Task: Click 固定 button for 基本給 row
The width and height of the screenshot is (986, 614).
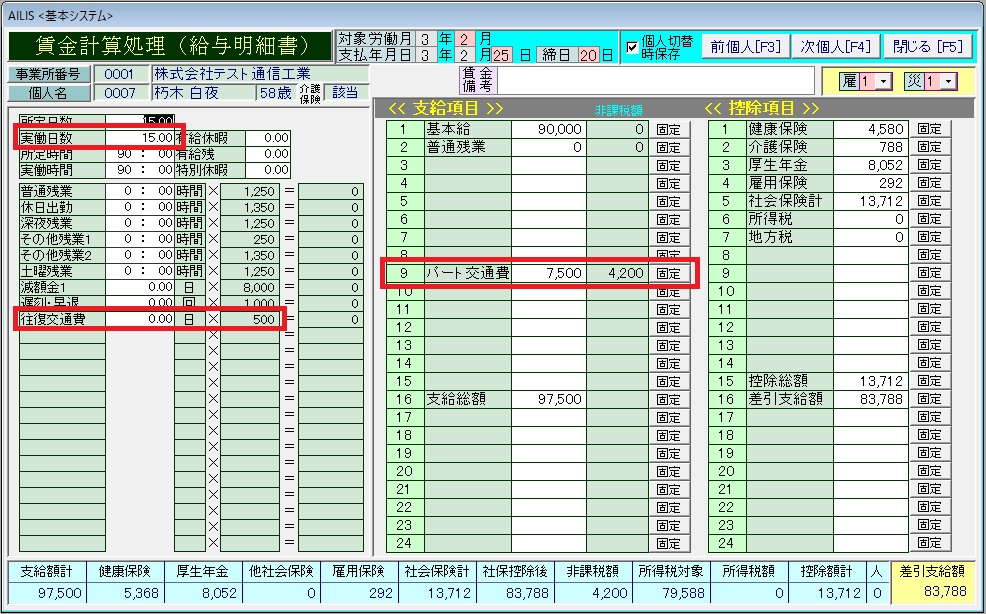Action: tap(668, 129)
